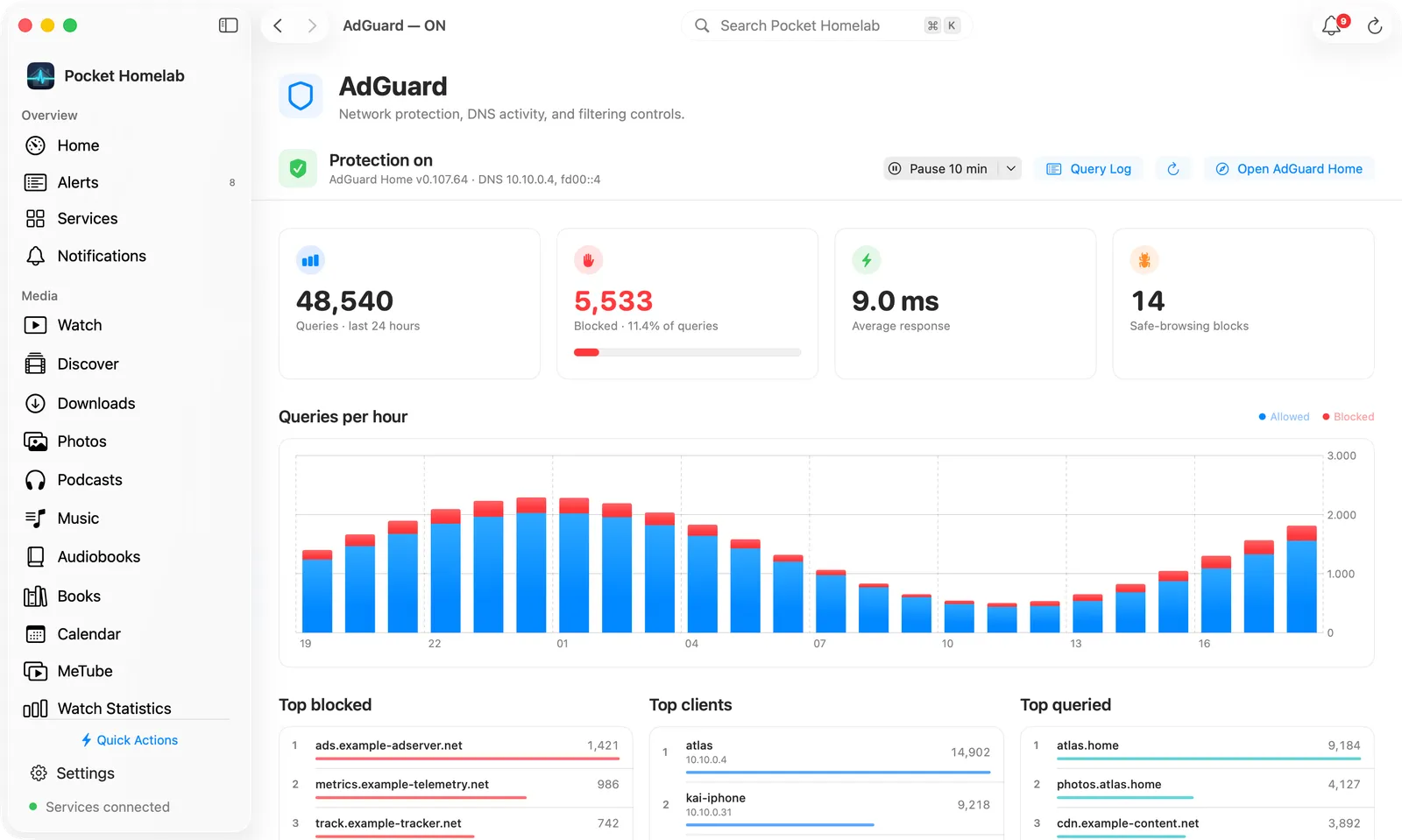Viewport: 1402px width, 840px height.
Task: Pause protection for 10 min
Action: tap(941, 169)
